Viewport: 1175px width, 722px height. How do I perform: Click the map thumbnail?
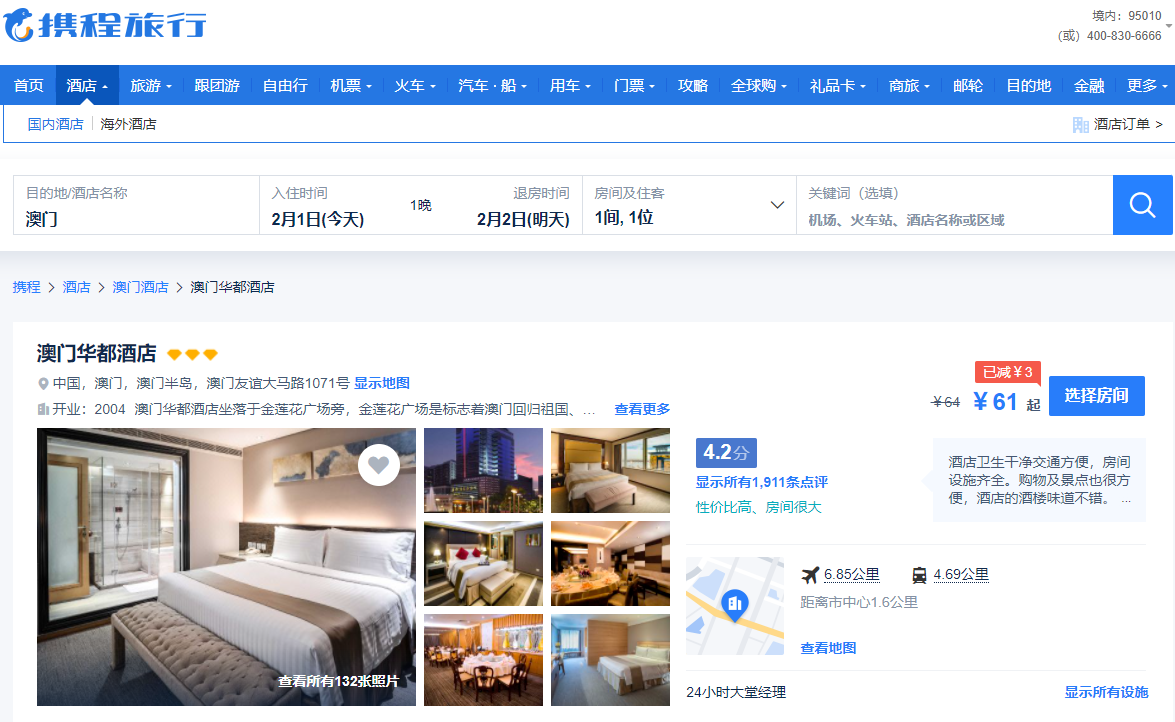click(x=735, y=606)
